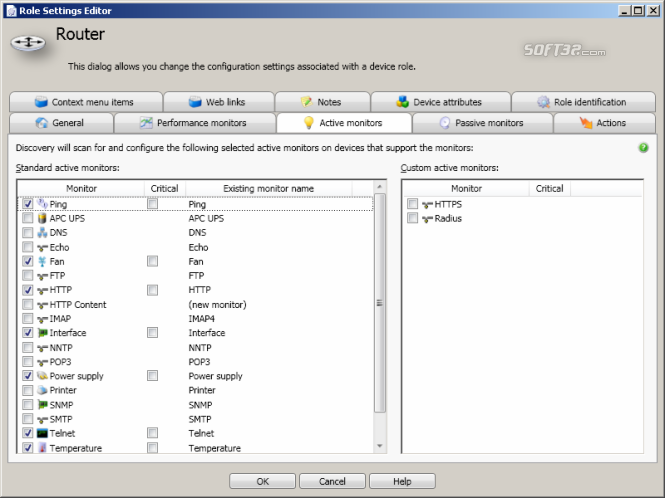Click the Telnet terminal icon
Viewport: 665px width, 498px height.
pos(42,433)
